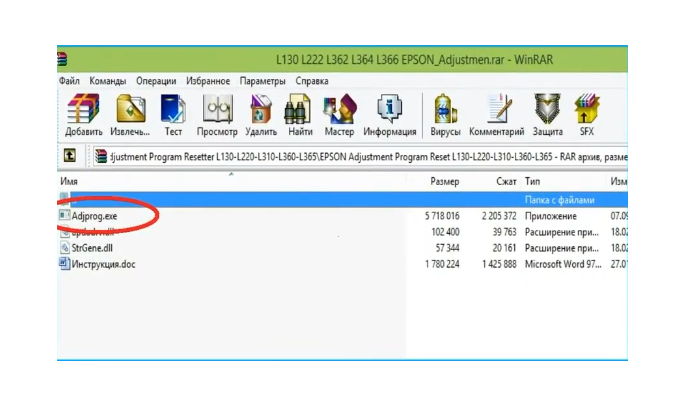Sort by the Сжат column header
Image resolution: width=700 pixels, height=400 pixels.
click(x=506, y=181)
